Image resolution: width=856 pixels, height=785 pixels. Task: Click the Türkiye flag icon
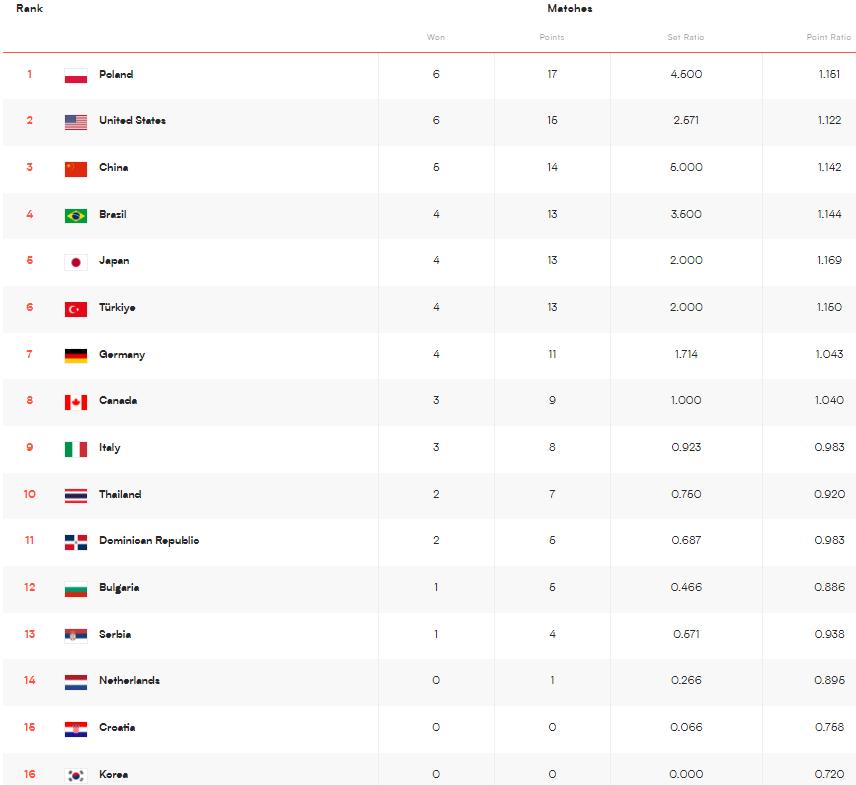click(76, 309)
